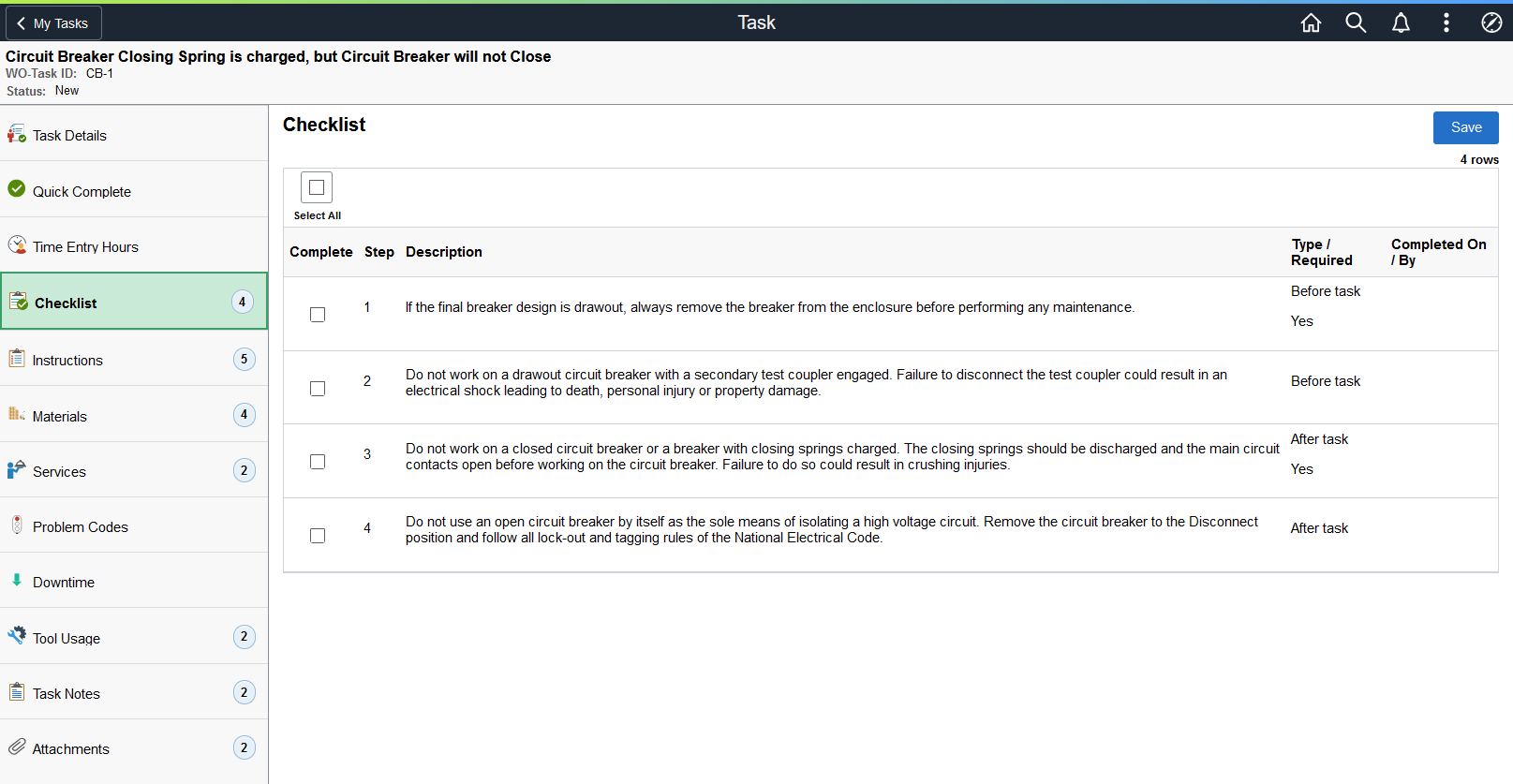Click the Attachments paperclip icon

pos(17,747)
